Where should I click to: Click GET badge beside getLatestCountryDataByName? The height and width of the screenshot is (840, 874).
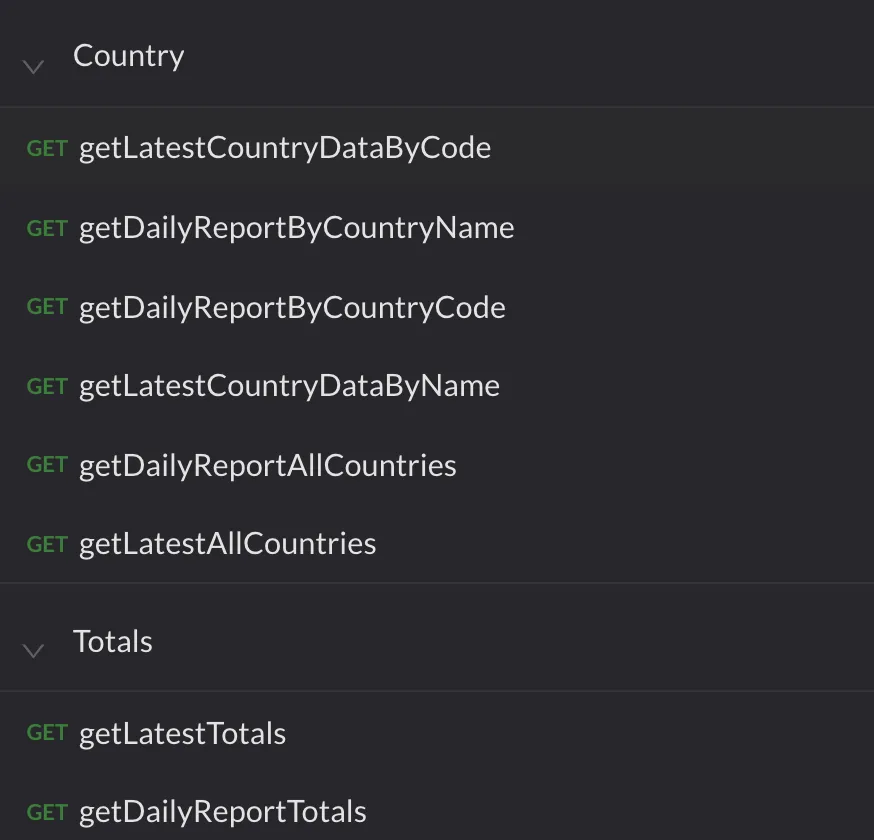tap(47, 387)
